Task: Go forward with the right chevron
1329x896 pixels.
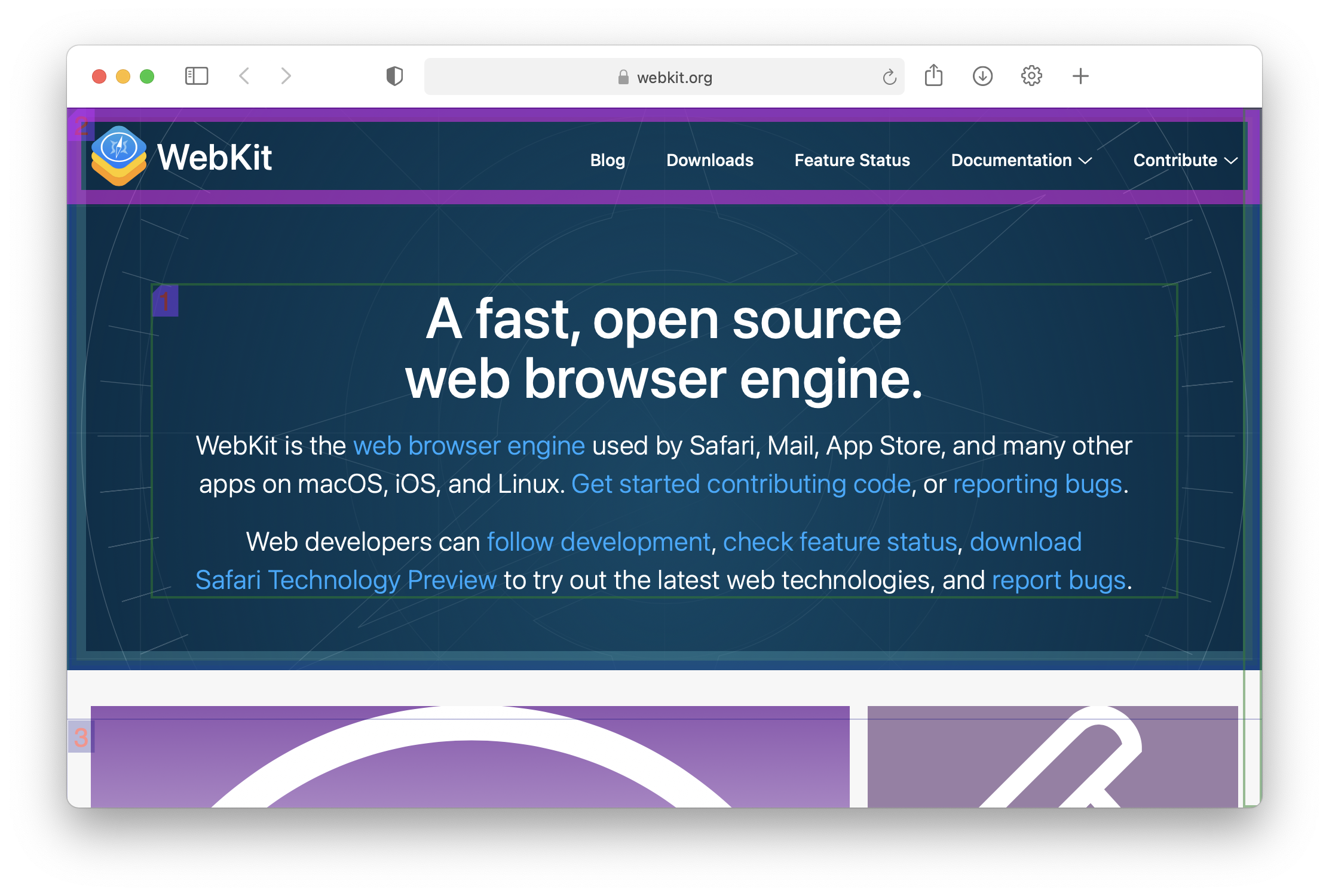Action: tap(286, 76)
